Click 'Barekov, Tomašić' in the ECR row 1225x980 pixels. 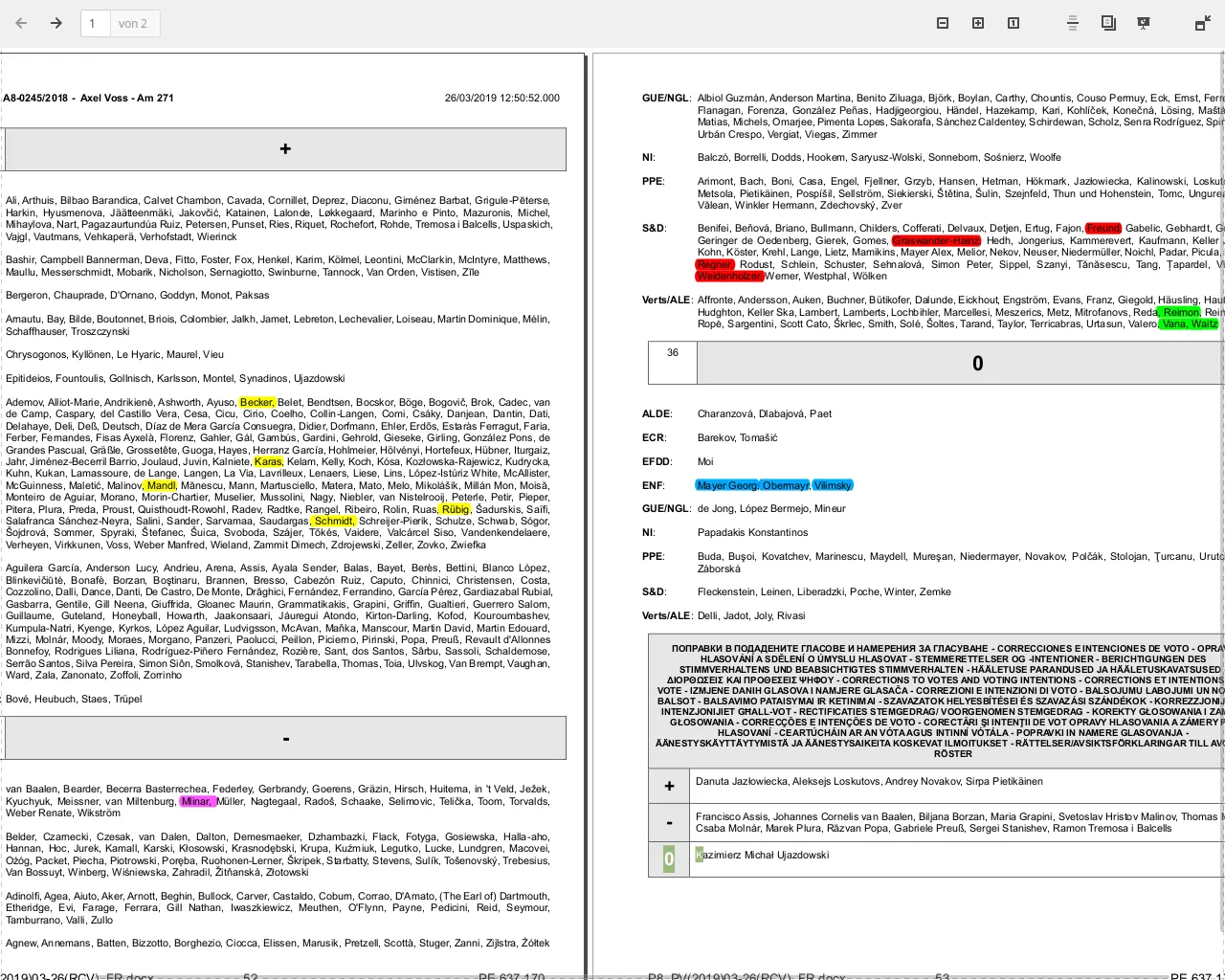coord(737,438)
